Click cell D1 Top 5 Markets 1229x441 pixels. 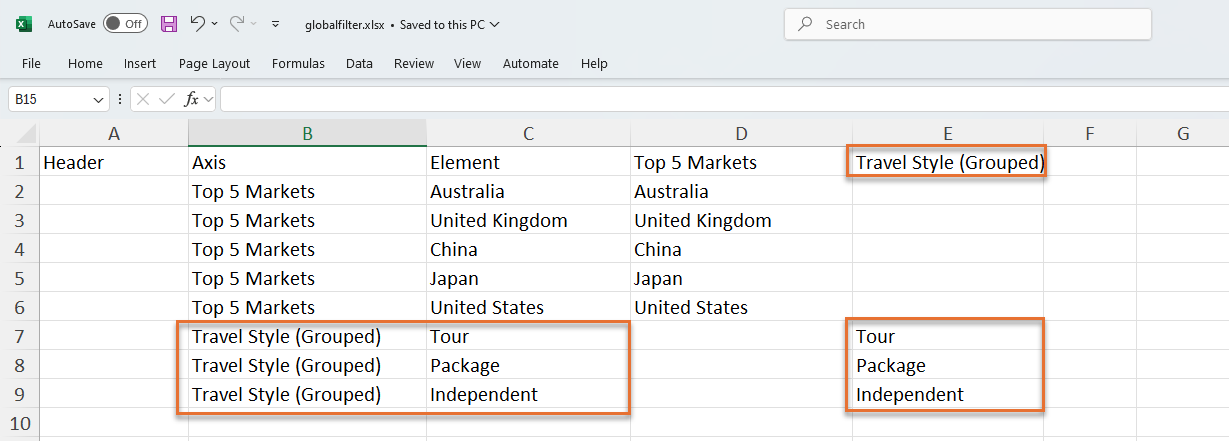741,162
